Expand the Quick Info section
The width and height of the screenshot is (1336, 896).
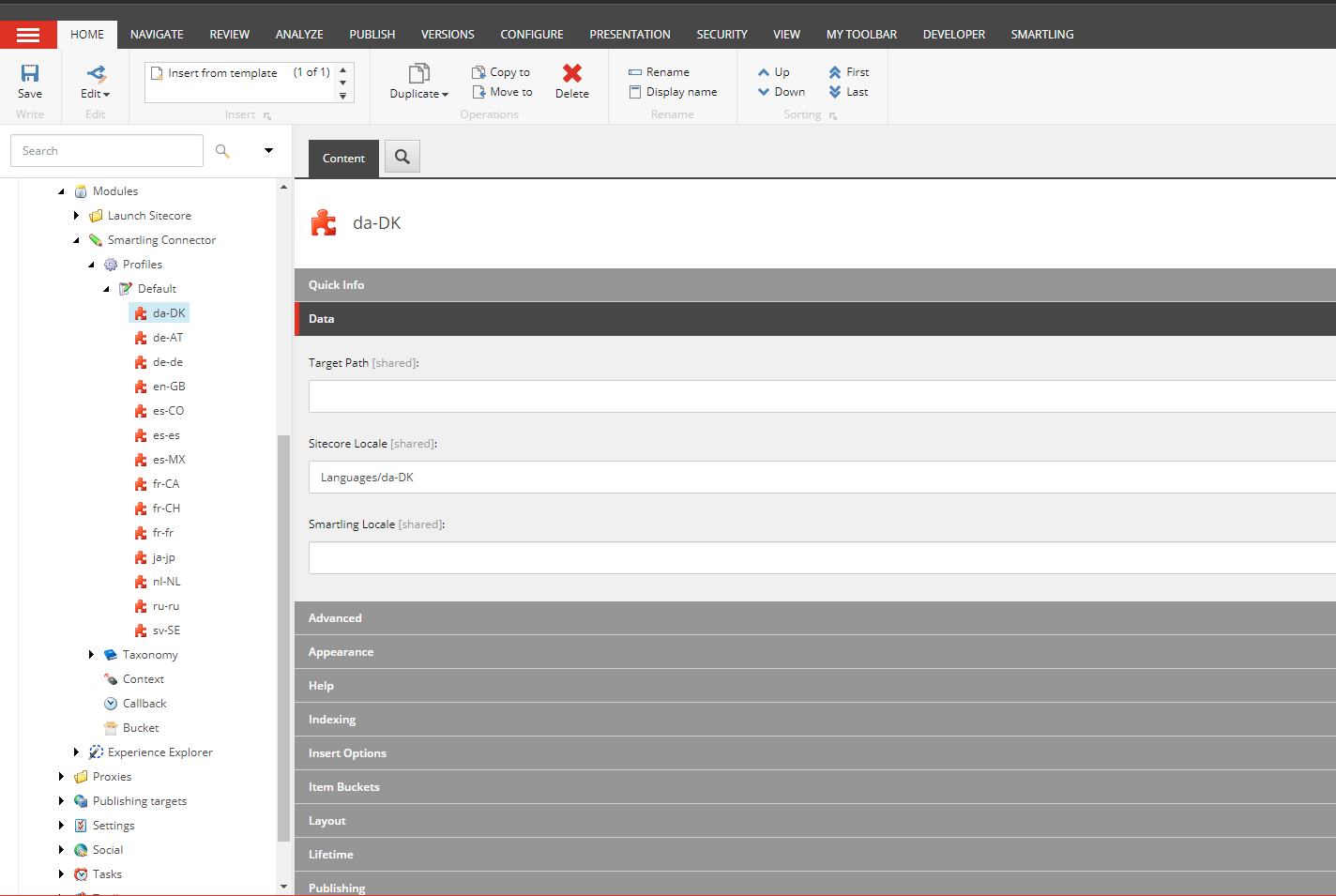click(815, 285)
